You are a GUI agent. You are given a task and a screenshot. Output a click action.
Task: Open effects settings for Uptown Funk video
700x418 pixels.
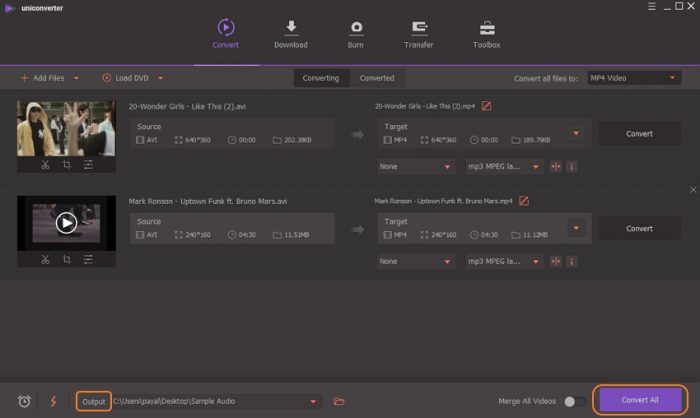pos(88,259)
